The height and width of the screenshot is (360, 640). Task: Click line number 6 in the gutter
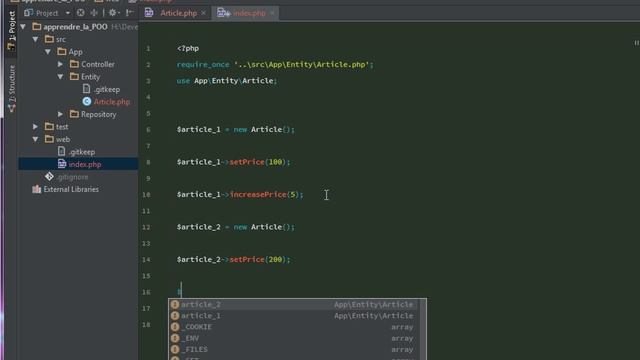[x=148, y=130]
